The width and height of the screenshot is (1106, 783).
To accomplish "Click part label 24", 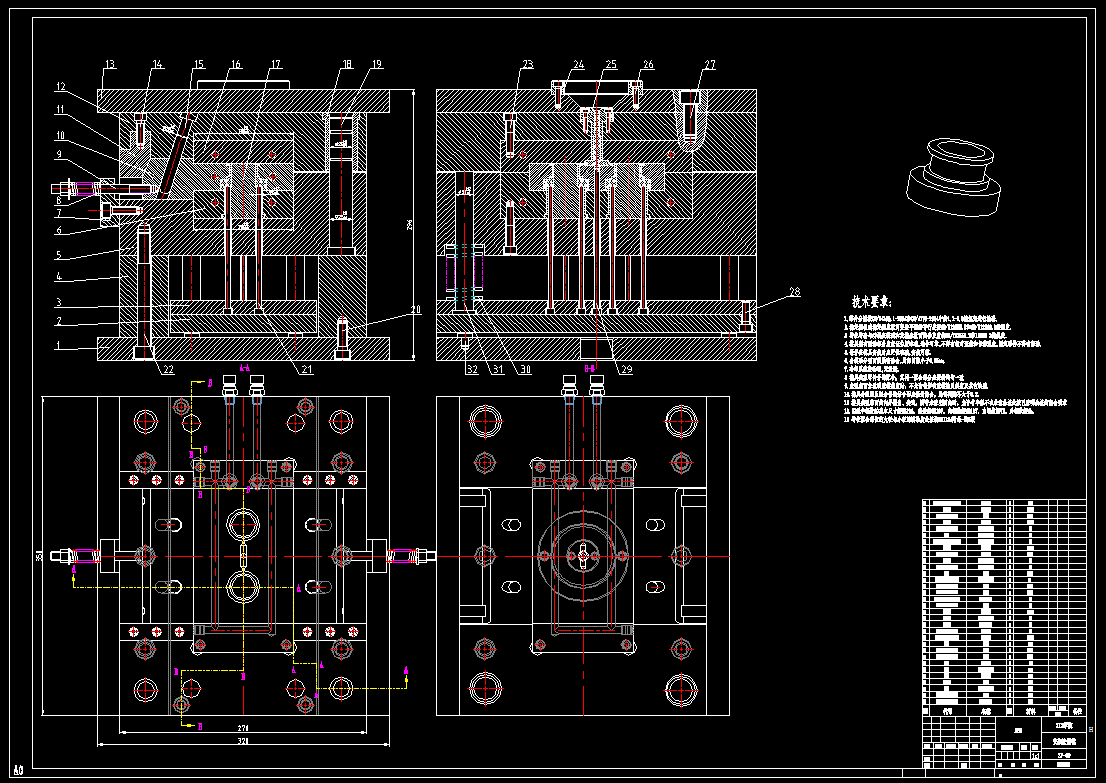I will pos(578,64).
